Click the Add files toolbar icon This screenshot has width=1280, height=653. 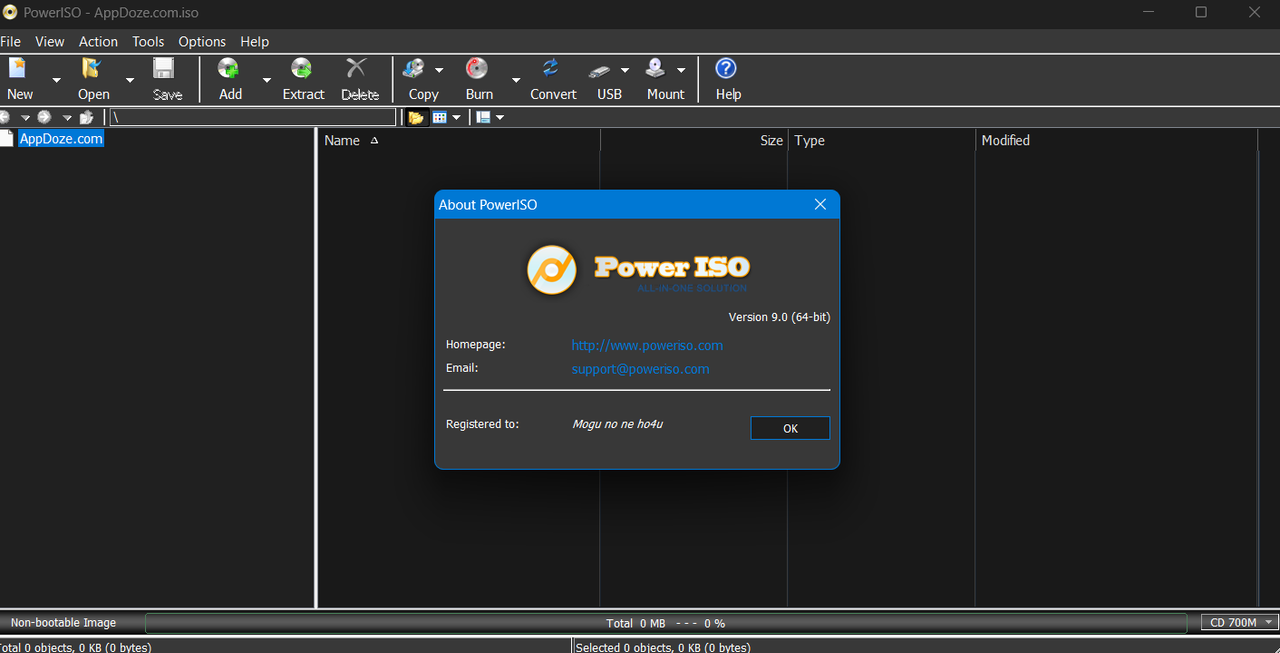pyautogui.click(x=229, y=69)
